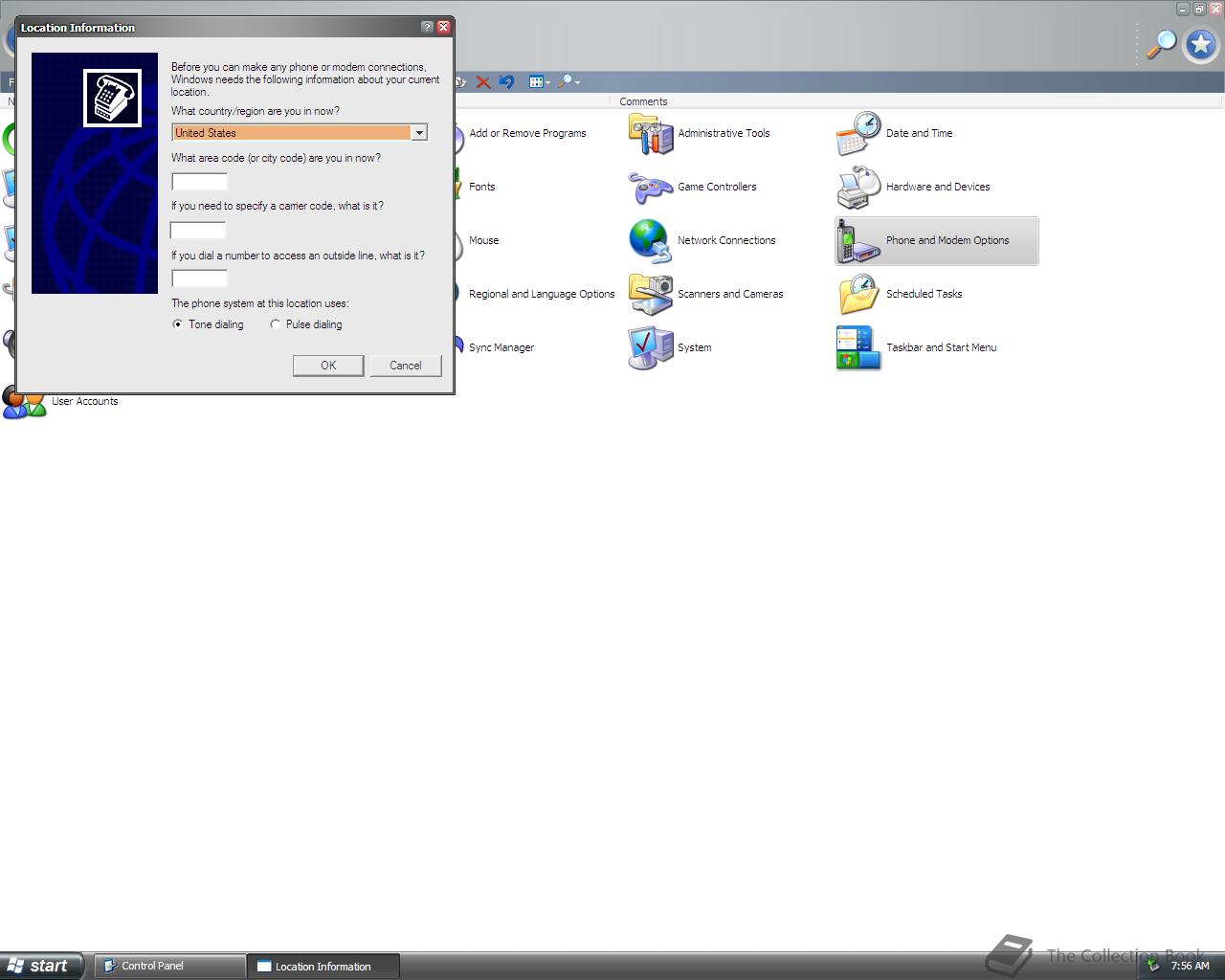Click the carrier code input field

[x=198, y=230]
